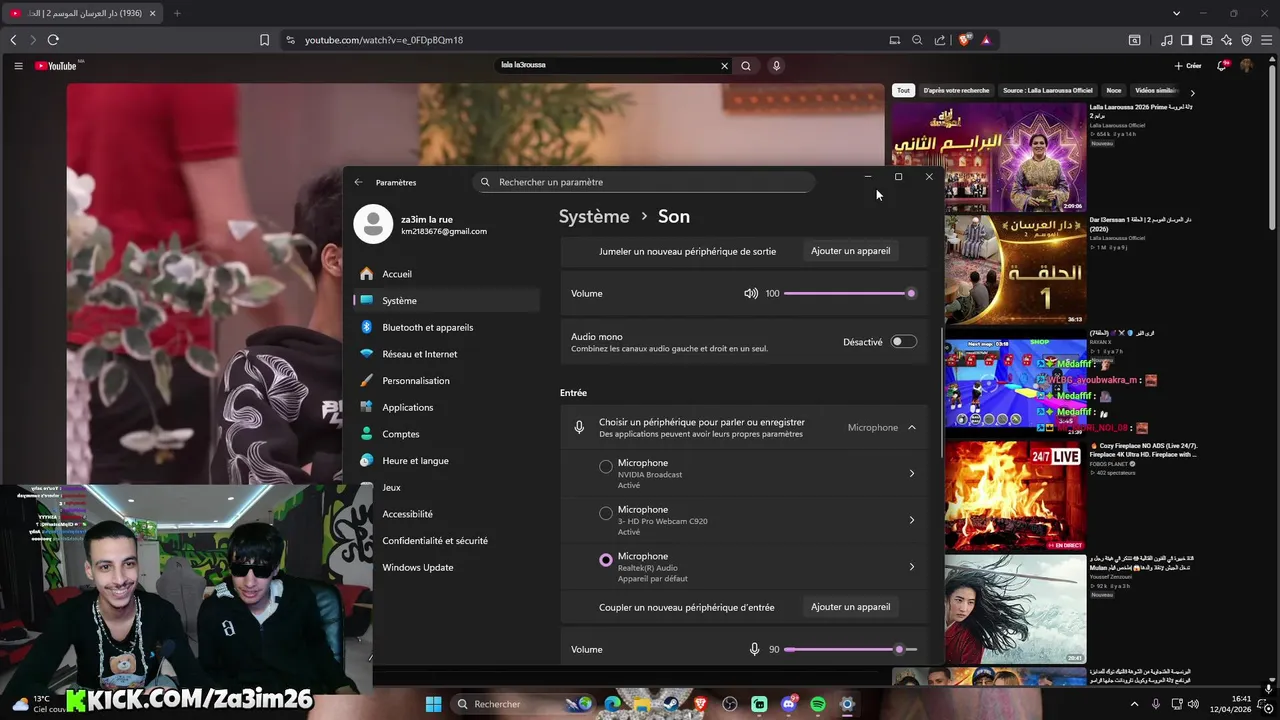Open Spotify from the taskbar

[x=818, y=704]
